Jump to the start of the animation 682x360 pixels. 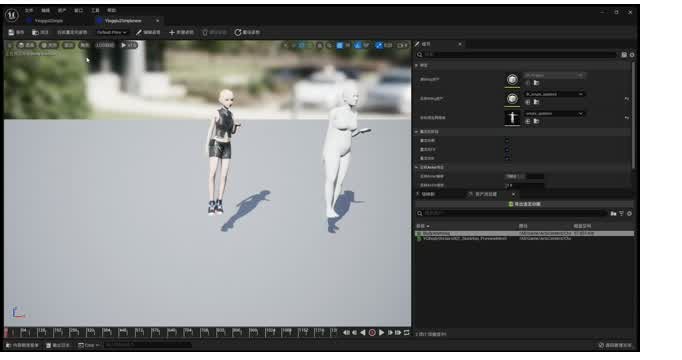click(346, 333)
